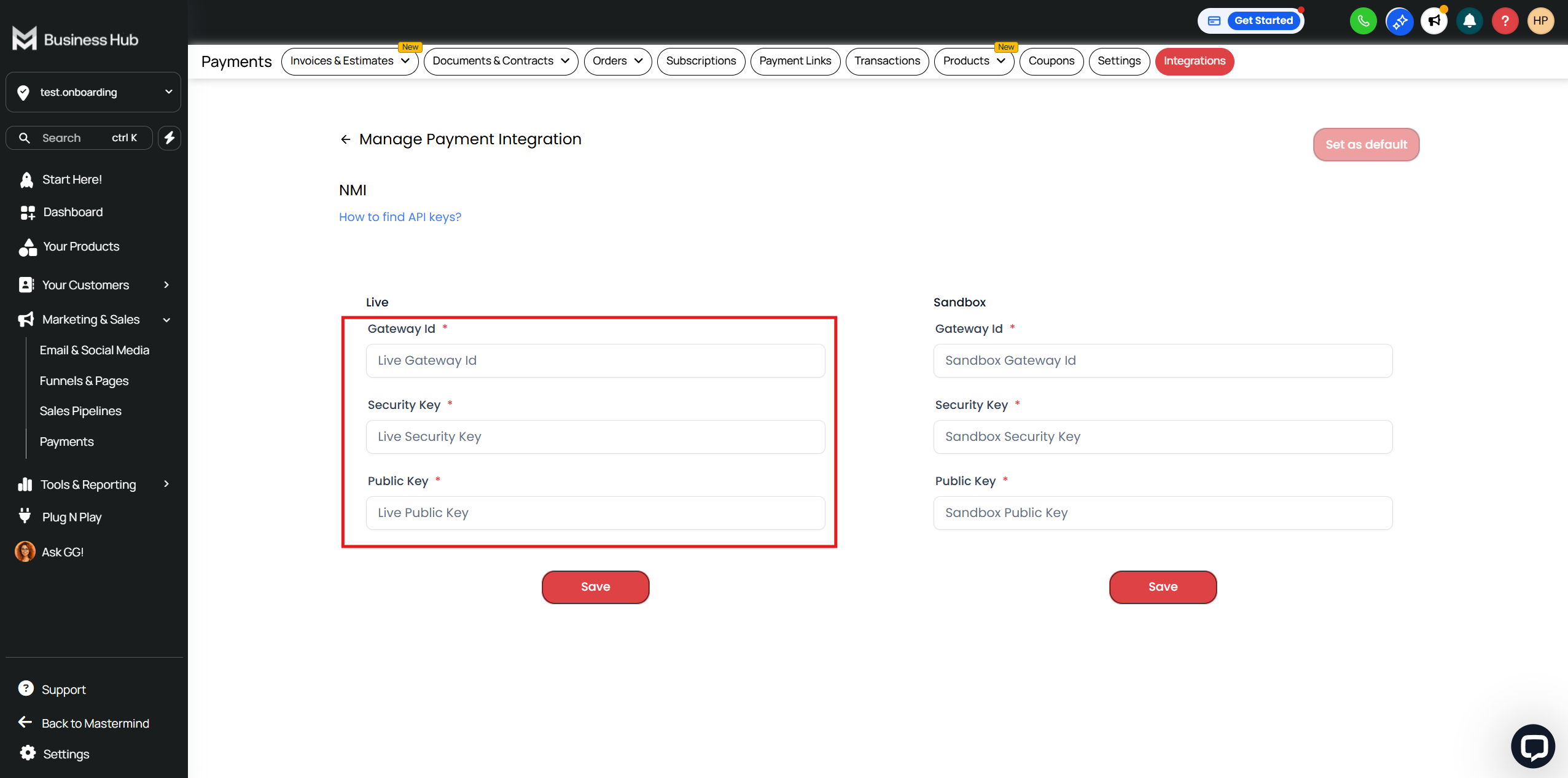This screenshot has width=1568, height=778.
Task: Click the Your Customers contact icon
Action: click(x=26, y=285)
